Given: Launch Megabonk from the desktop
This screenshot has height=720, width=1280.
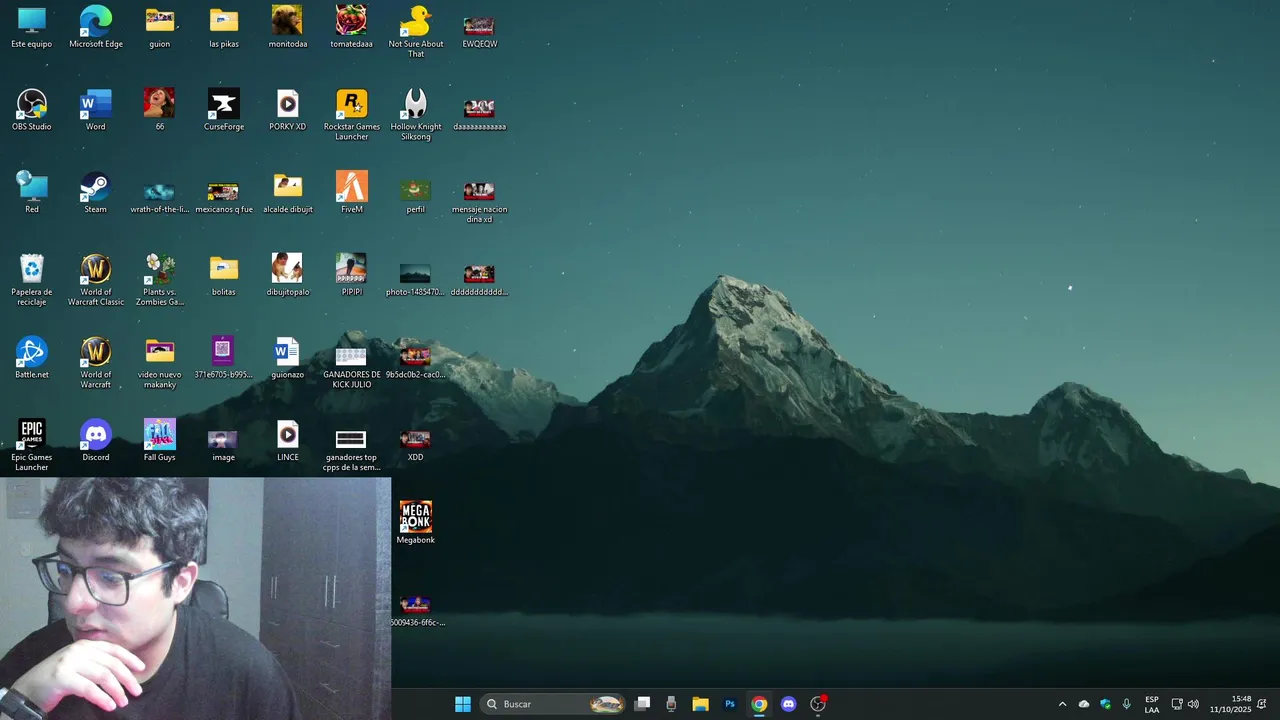Looking at the screenshot, I should pyautogui.click(x=416, y=523).
